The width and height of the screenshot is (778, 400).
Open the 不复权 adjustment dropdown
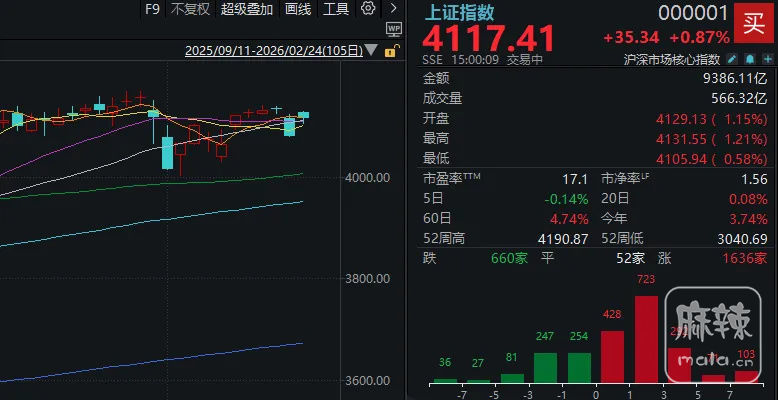pyautogui.click(x=191, y=9)
